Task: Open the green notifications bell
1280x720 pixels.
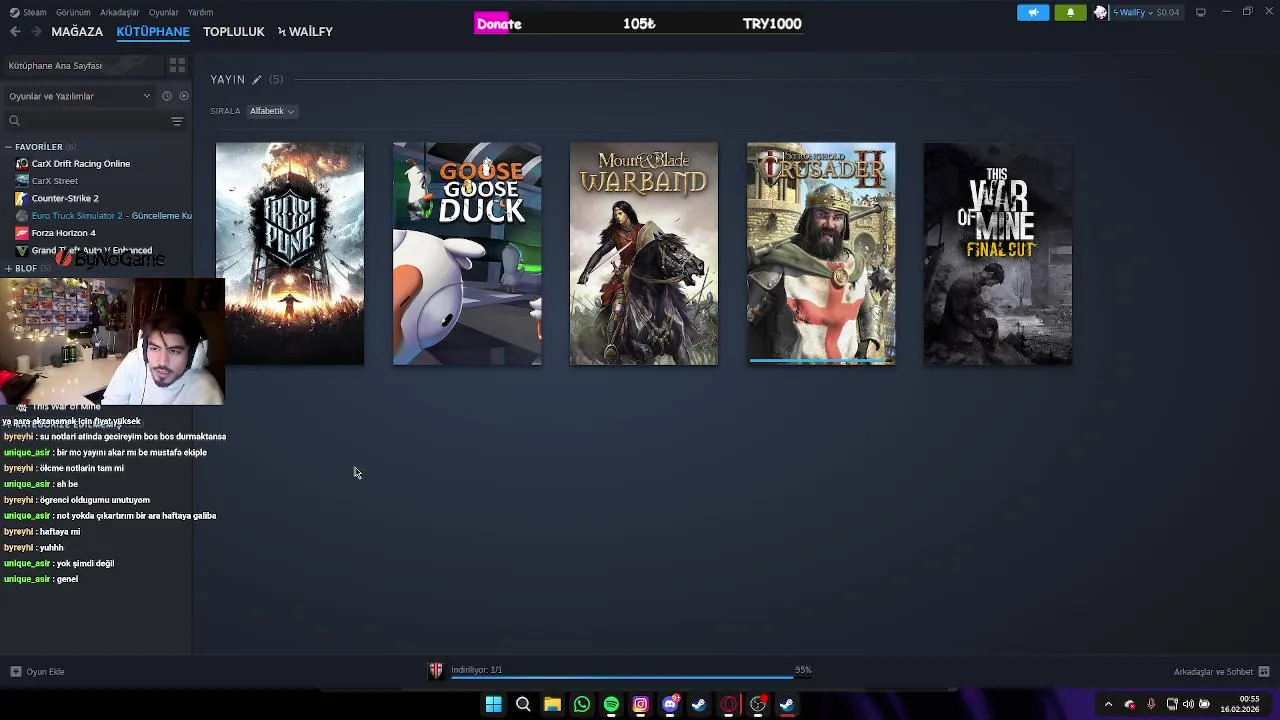Action: coord(1070,12)
